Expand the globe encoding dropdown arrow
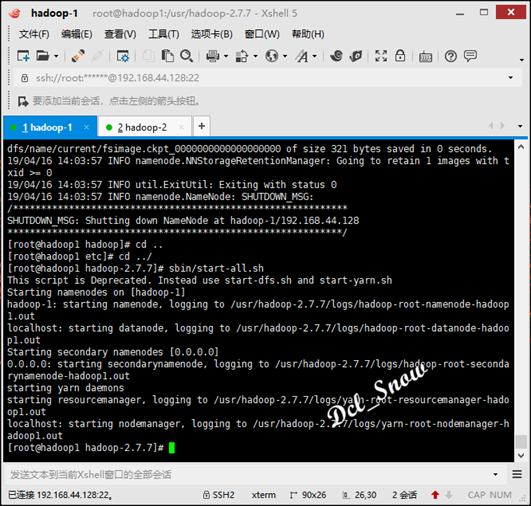 [x=285, y=56]
